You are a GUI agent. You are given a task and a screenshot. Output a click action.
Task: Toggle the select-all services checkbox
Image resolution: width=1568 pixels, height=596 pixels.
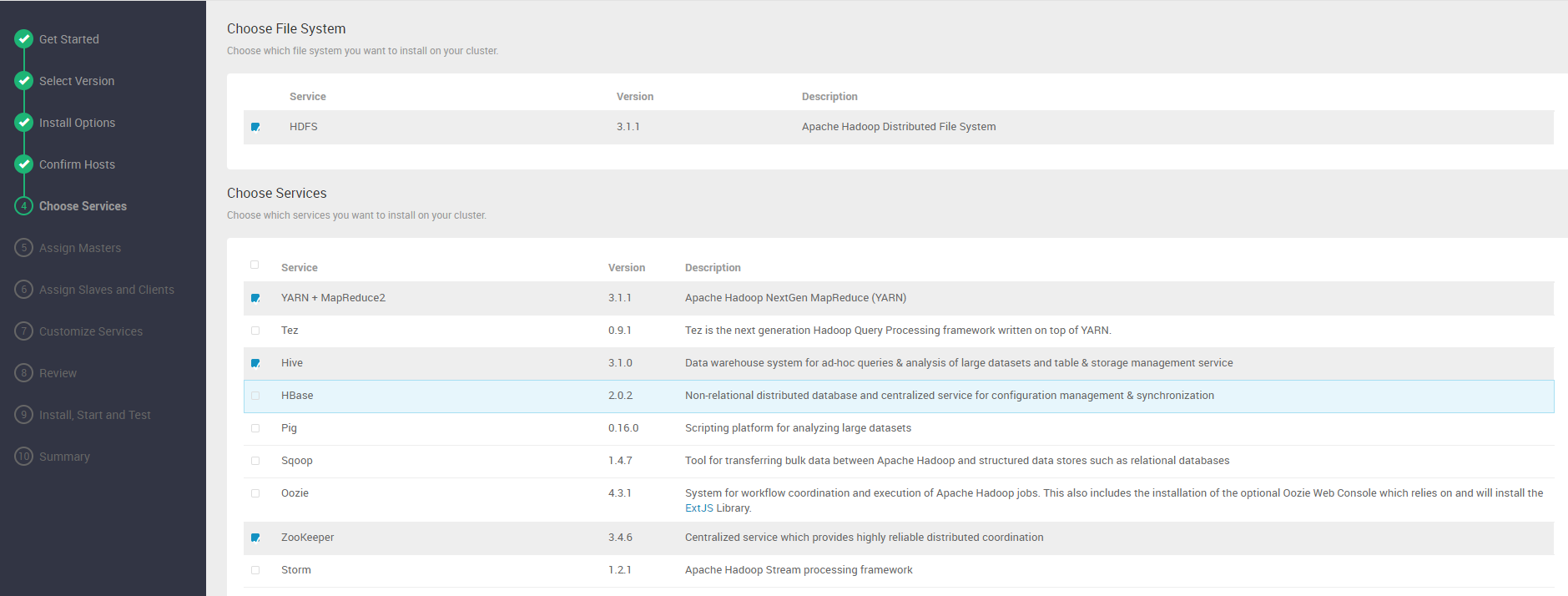point(255,265)
